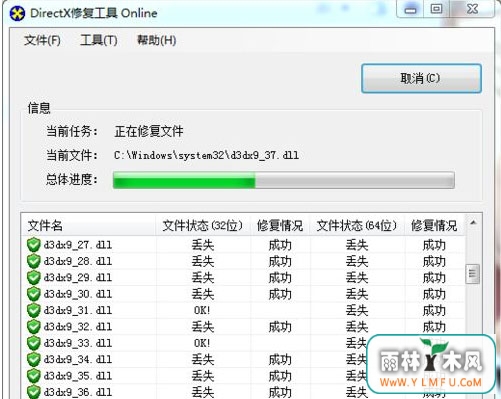Click the 取消(C) cancel button
The width and height of the screenshot is (501, 399).
tap(421, 78)
